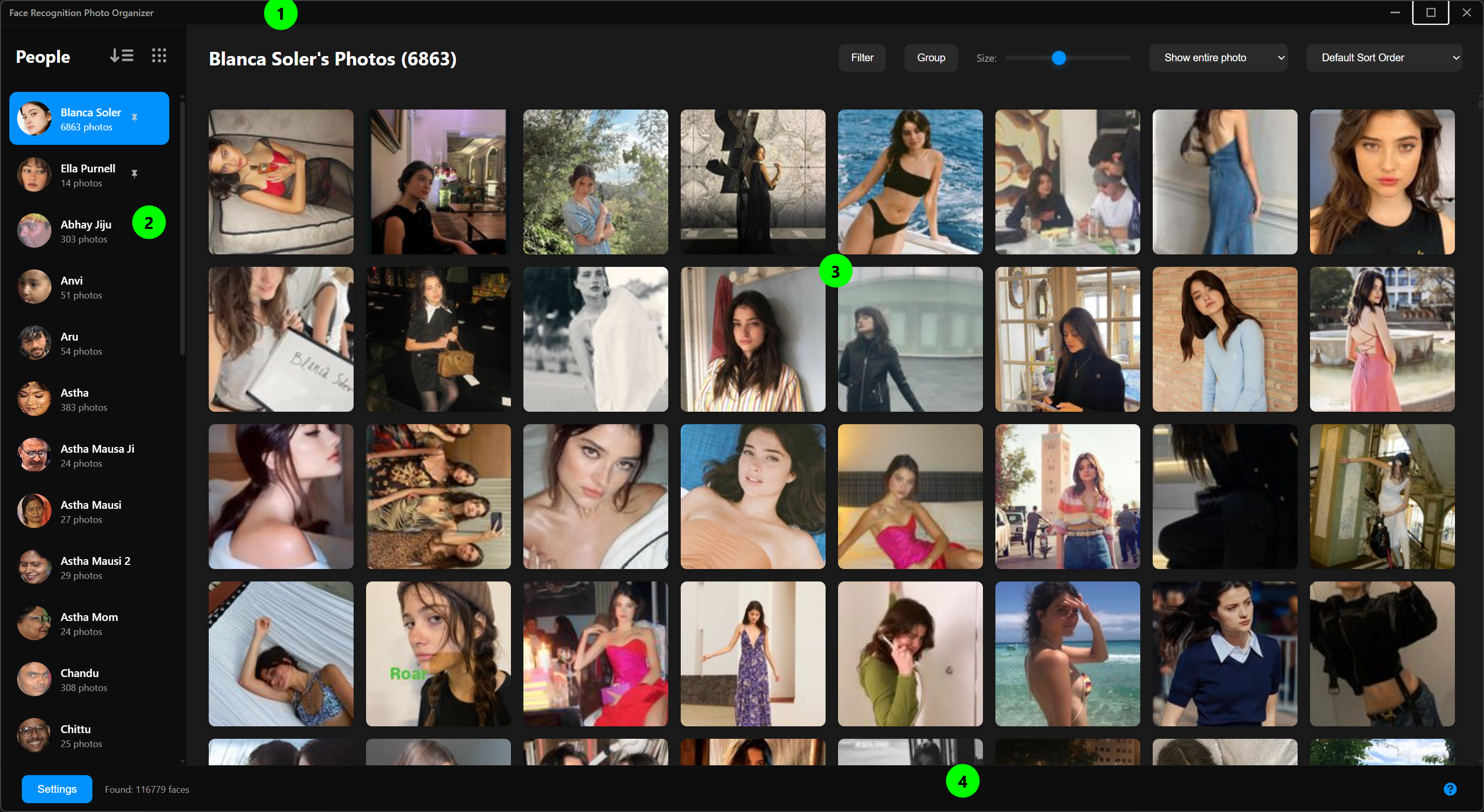The height and width of the screenshot is (812, 1484).
Task: Click Aru's avatar picture
Action: click(34, 343)
